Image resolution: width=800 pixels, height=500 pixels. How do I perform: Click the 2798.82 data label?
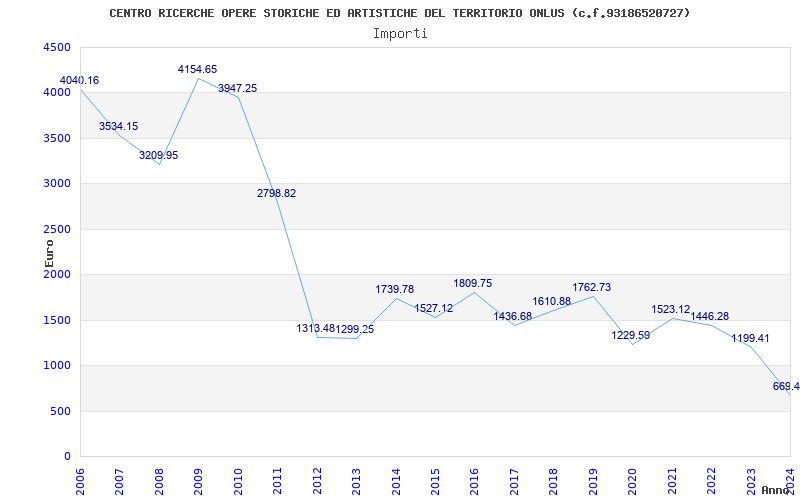[x=277, y=193]
